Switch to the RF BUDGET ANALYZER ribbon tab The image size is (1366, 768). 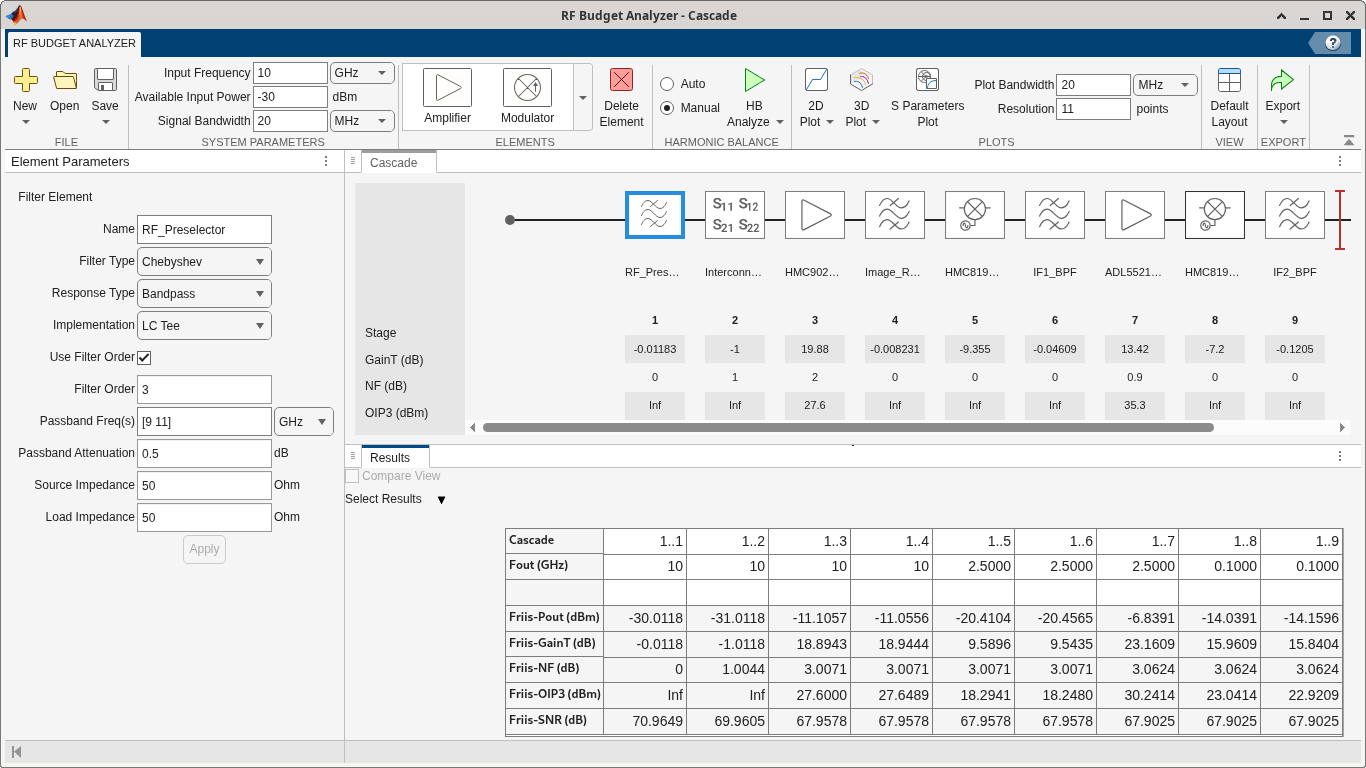click(x=74, y=44)
